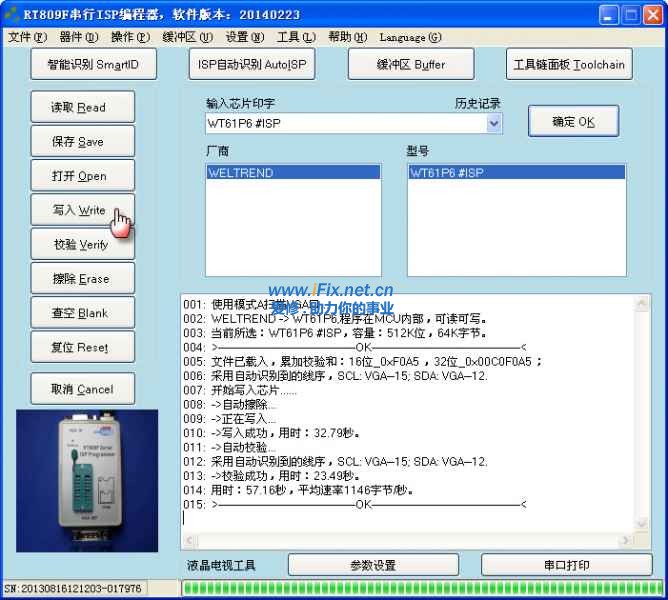This screenshot has height=600, width=668.
Task: Click the Erase button
Action: click(x=80, y=279)
